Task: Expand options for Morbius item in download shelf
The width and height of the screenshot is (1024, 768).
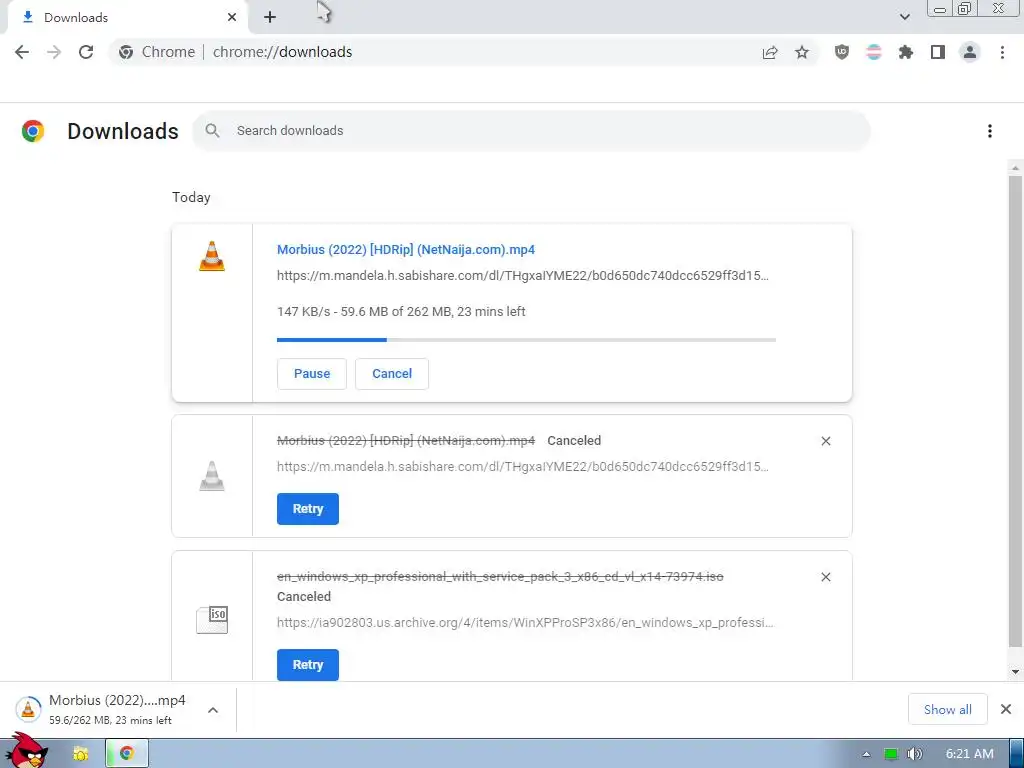Action: pyautogui.click(x=213, y=710)
